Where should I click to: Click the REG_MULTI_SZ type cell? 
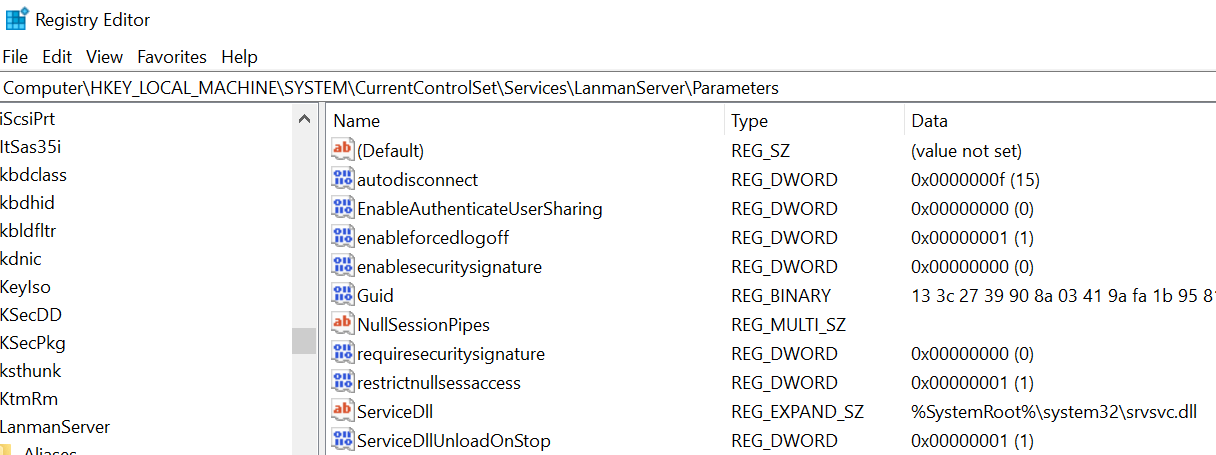[x=788, y=325]
